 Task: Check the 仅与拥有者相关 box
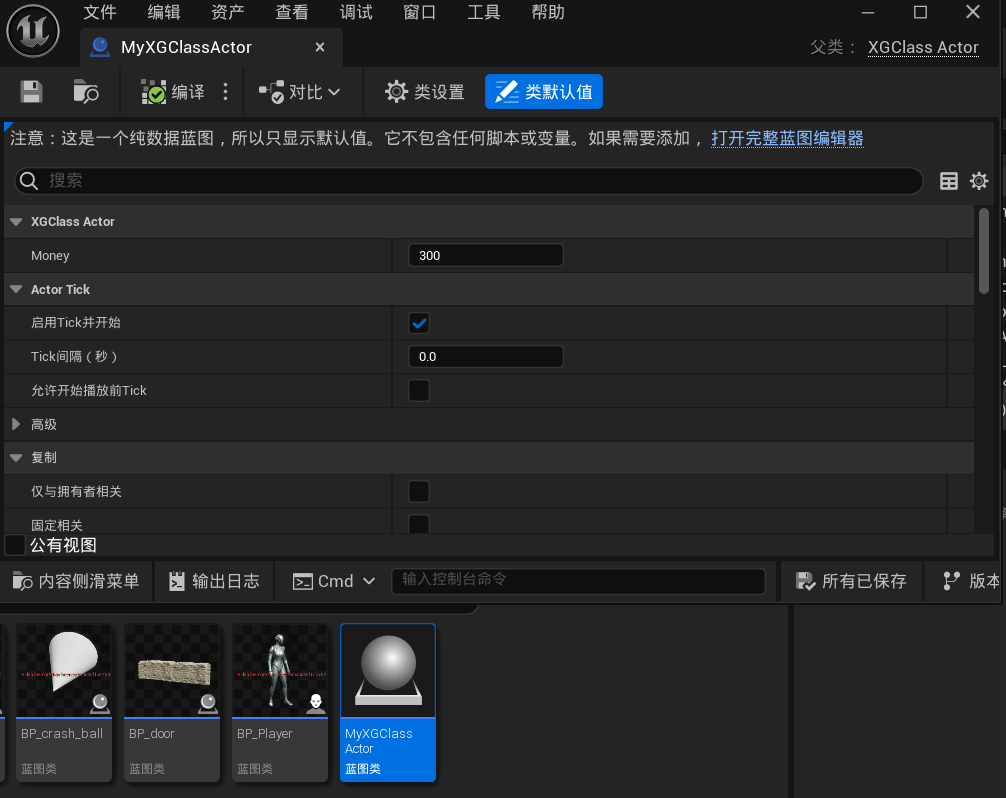tap(418, 491)
